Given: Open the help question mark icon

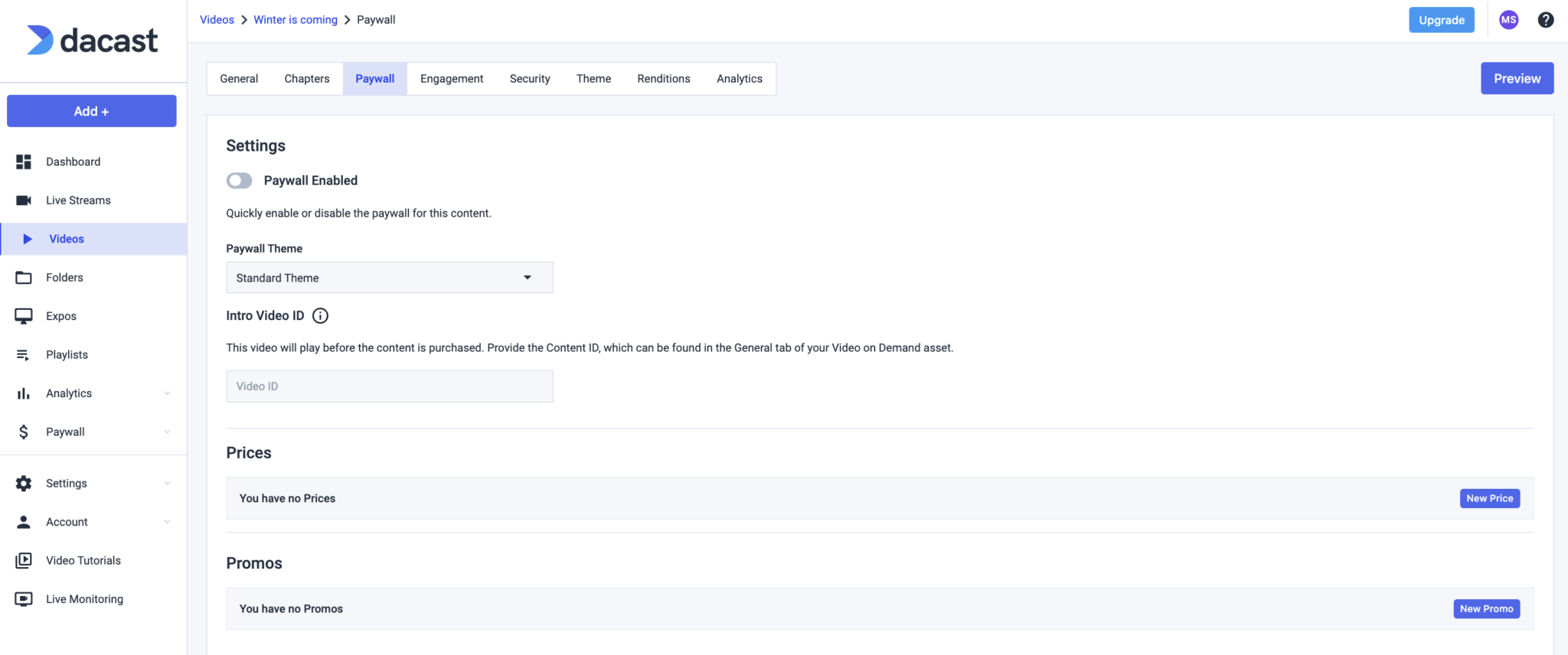Looking at the screenshot, I should click(x=1545, y=20).
